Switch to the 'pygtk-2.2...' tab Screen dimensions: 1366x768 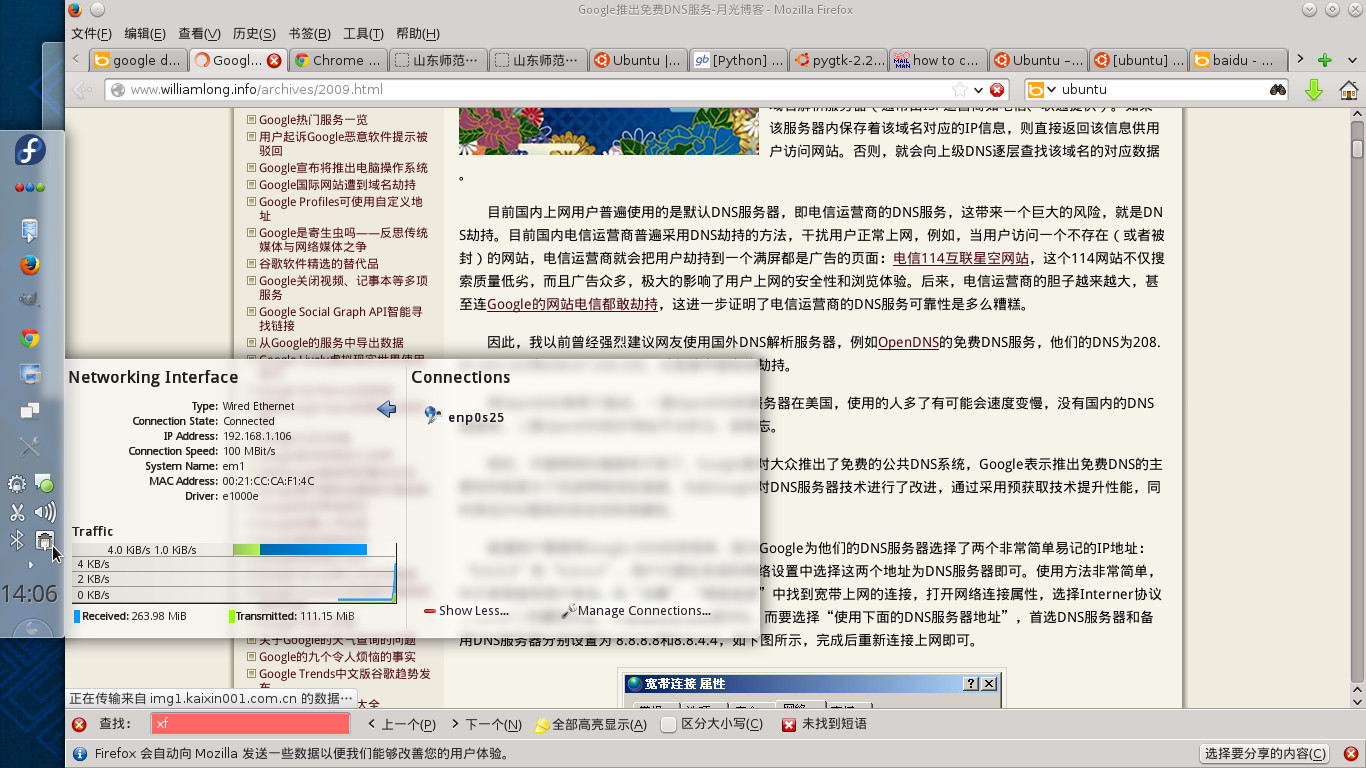[838, 60]
